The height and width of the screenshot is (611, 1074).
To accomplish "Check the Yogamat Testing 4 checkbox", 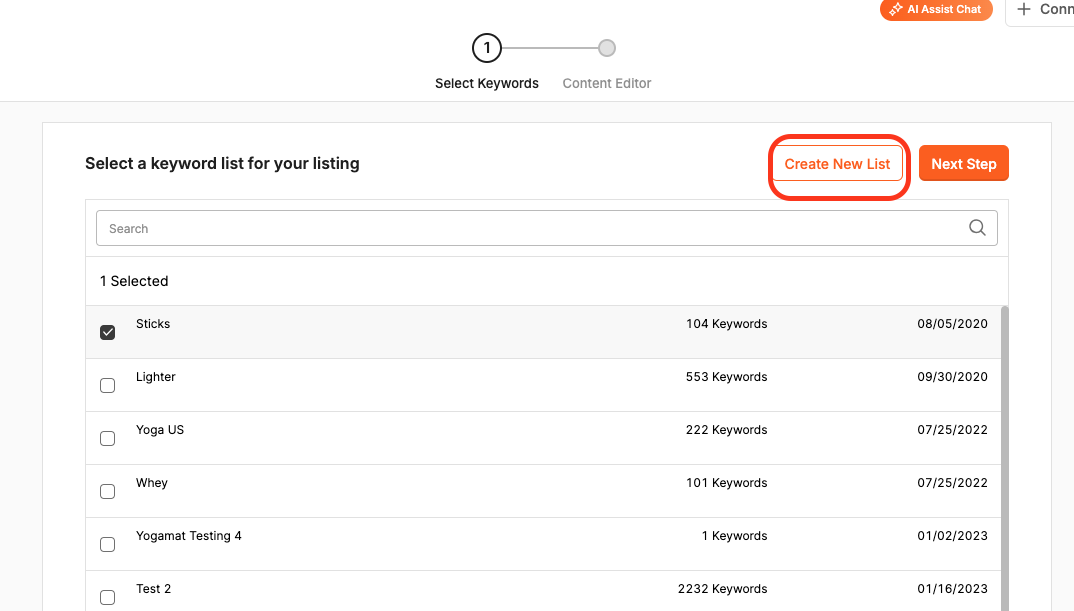I will pyautogui.click(x=108, y=545).
